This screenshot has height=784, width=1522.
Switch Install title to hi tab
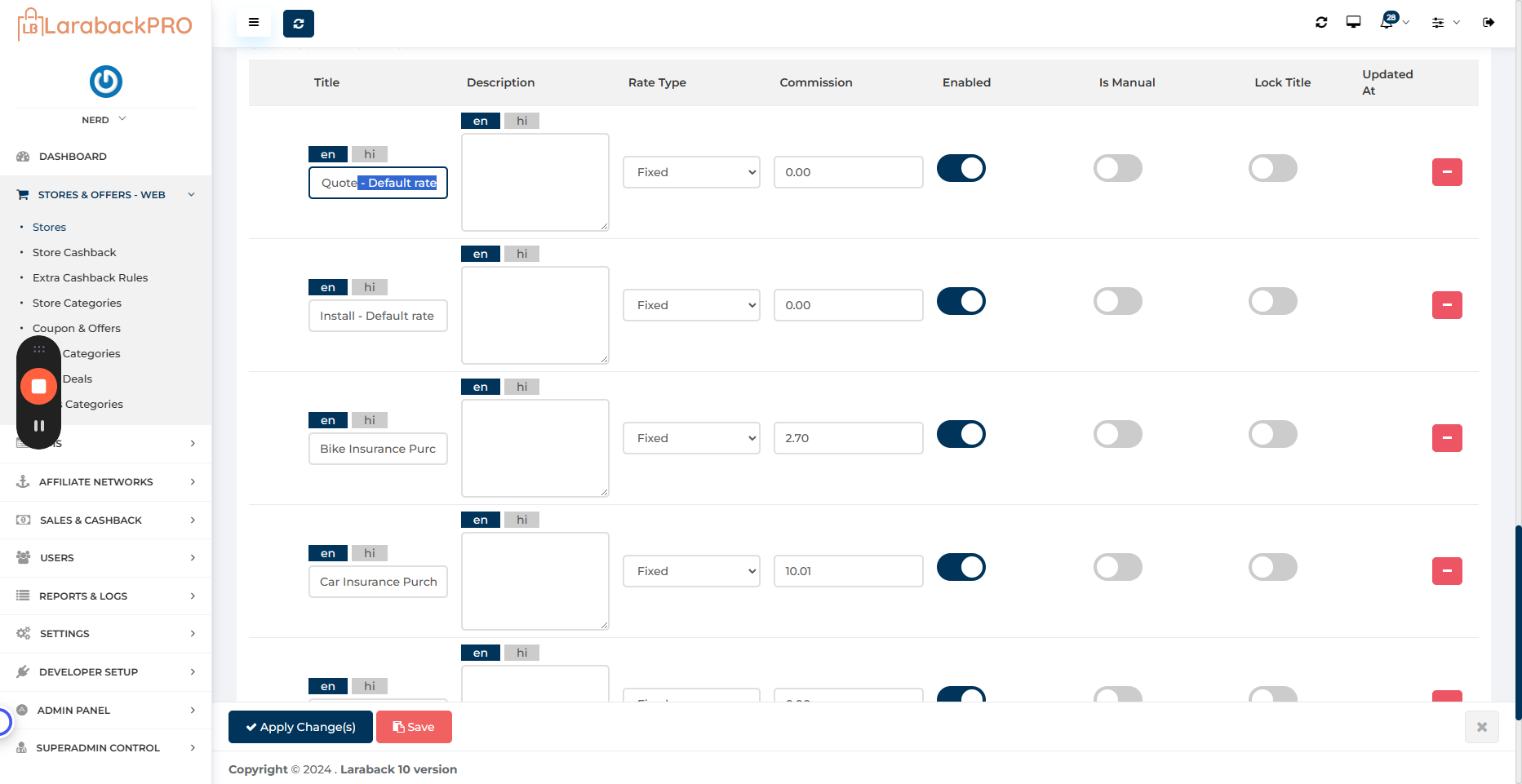370,287
